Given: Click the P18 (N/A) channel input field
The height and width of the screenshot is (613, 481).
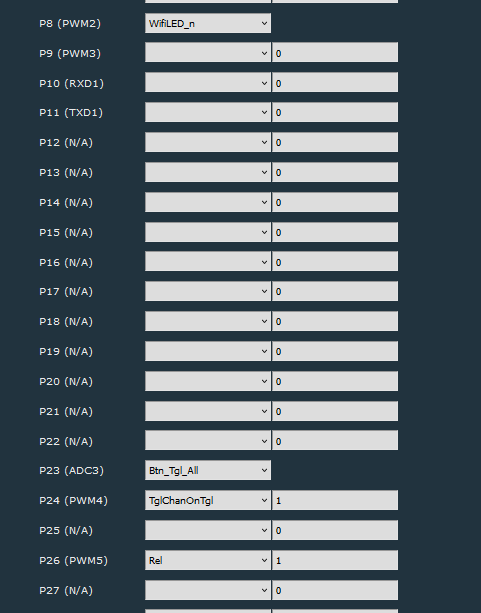Looking at the screenshot, I should (335, 321).
